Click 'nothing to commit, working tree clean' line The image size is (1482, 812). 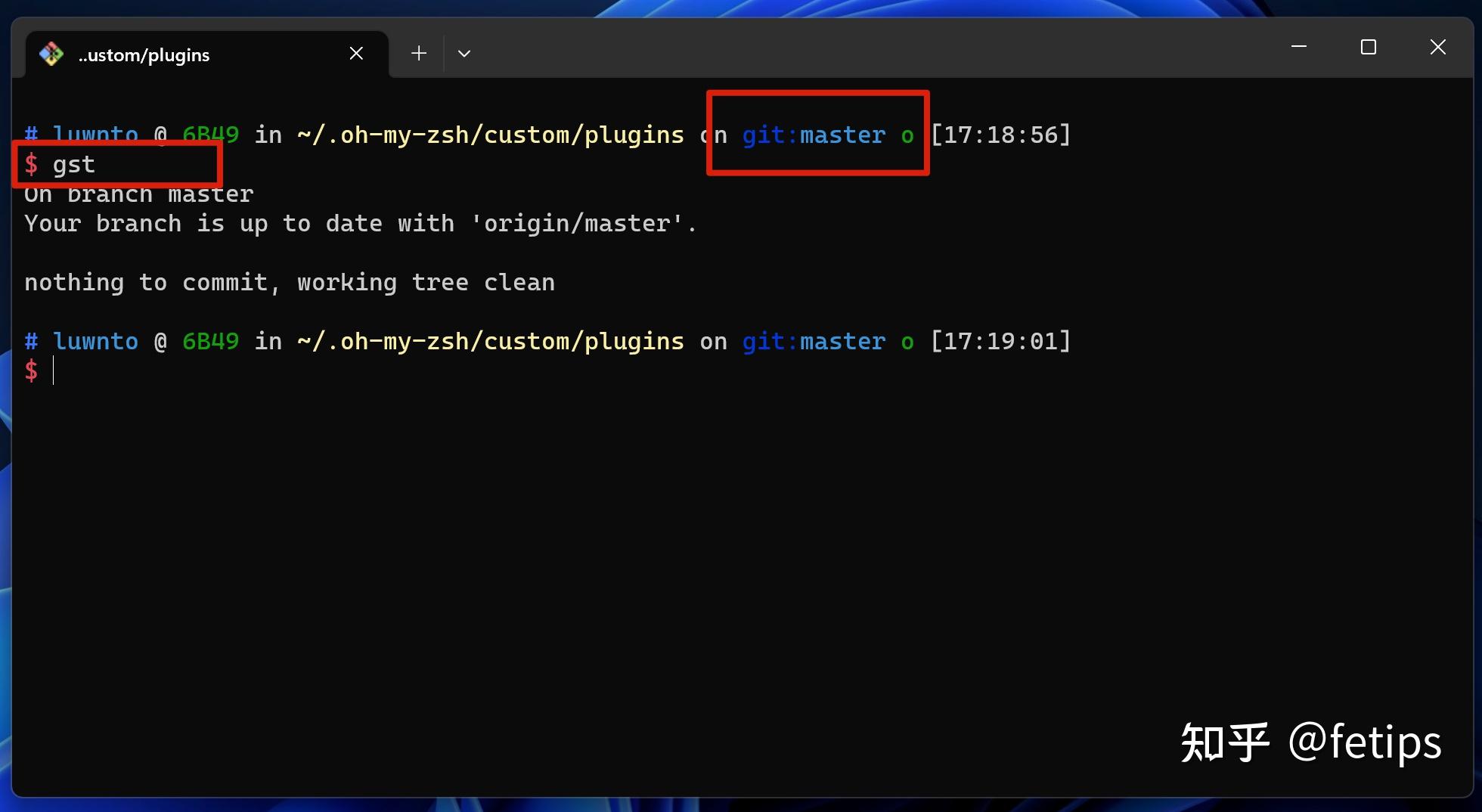click(x=290, y=282)
